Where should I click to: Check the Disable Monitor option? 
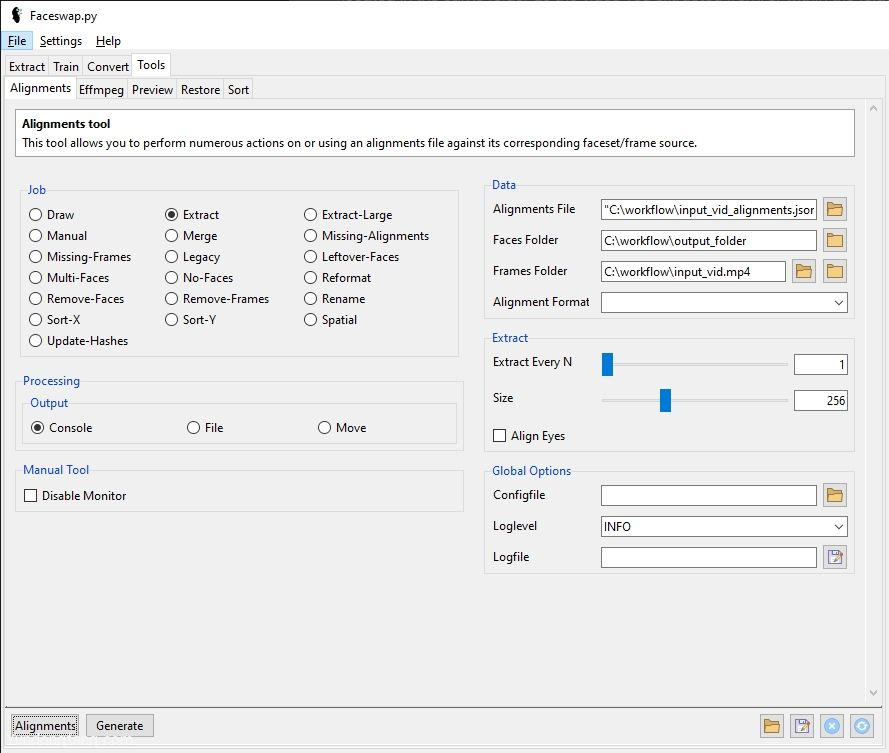(x=31, y=496)
